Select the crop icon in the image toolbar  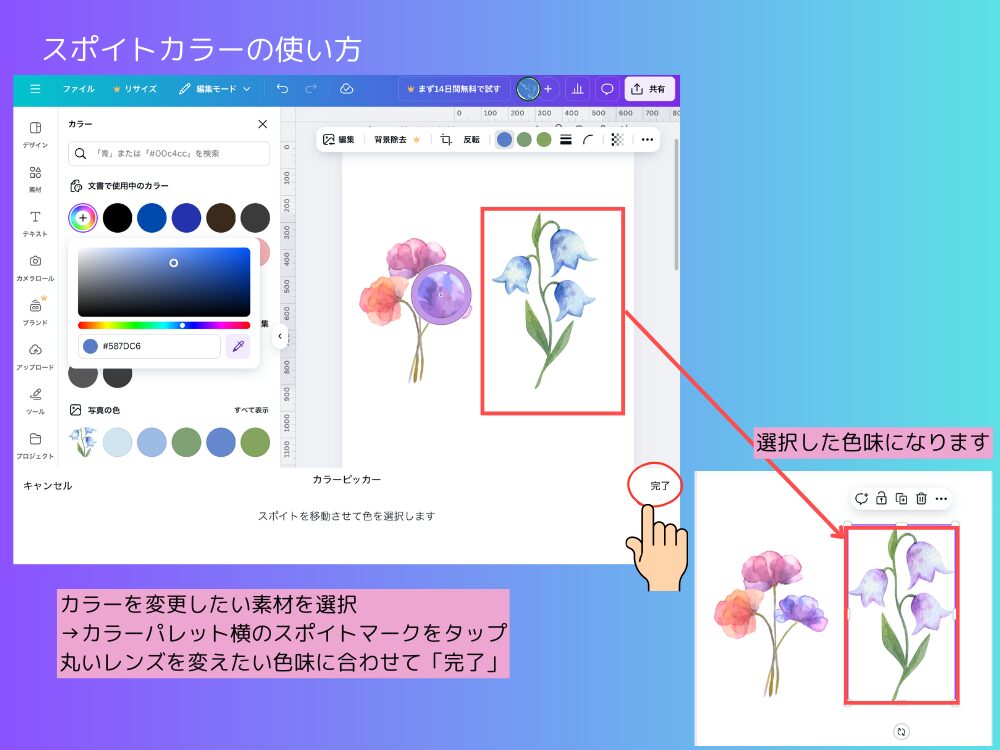click(444, 140)
